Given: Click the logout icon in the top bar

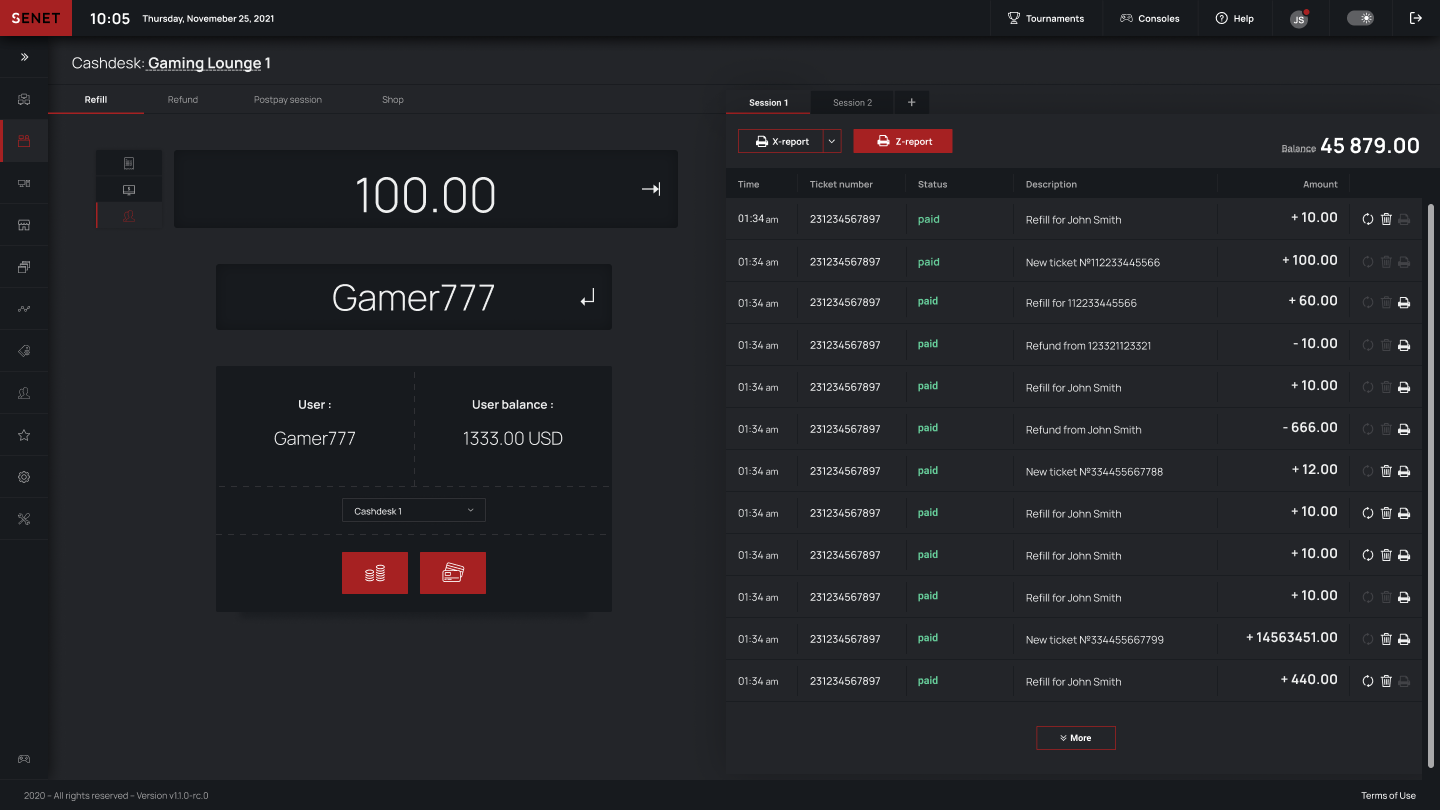Looking at the screenshot, I should click(1414, 17).
